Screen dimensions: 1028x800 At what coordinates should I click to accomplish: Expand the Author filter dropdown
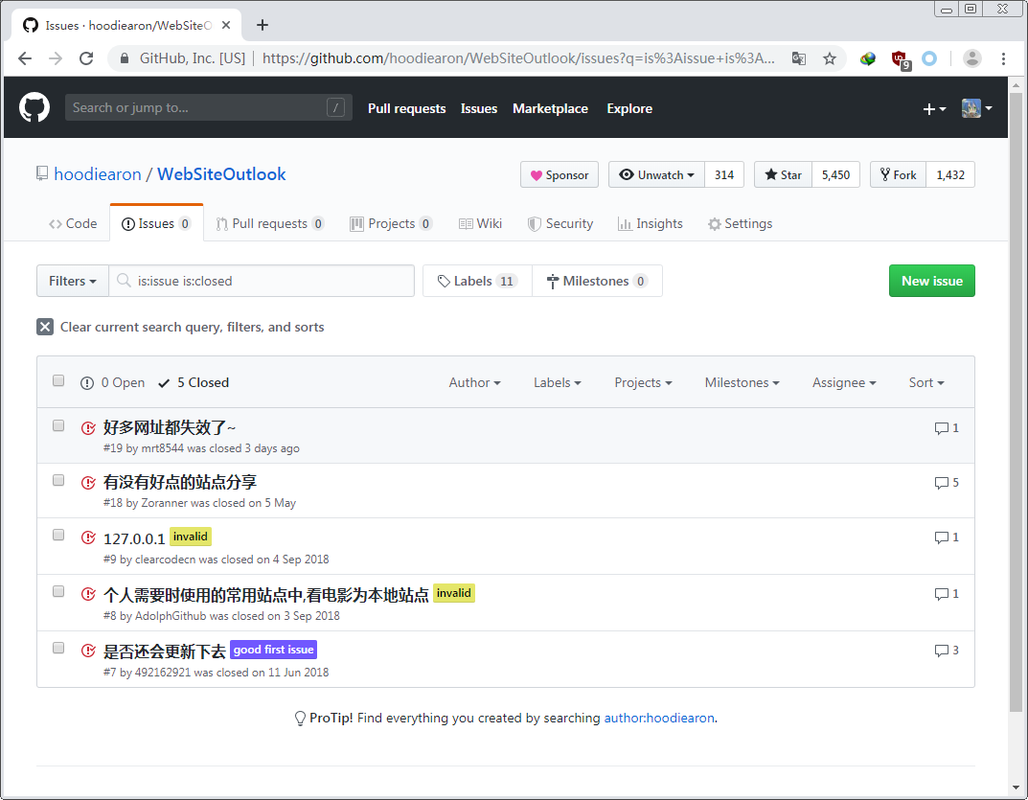click(475, 382)
